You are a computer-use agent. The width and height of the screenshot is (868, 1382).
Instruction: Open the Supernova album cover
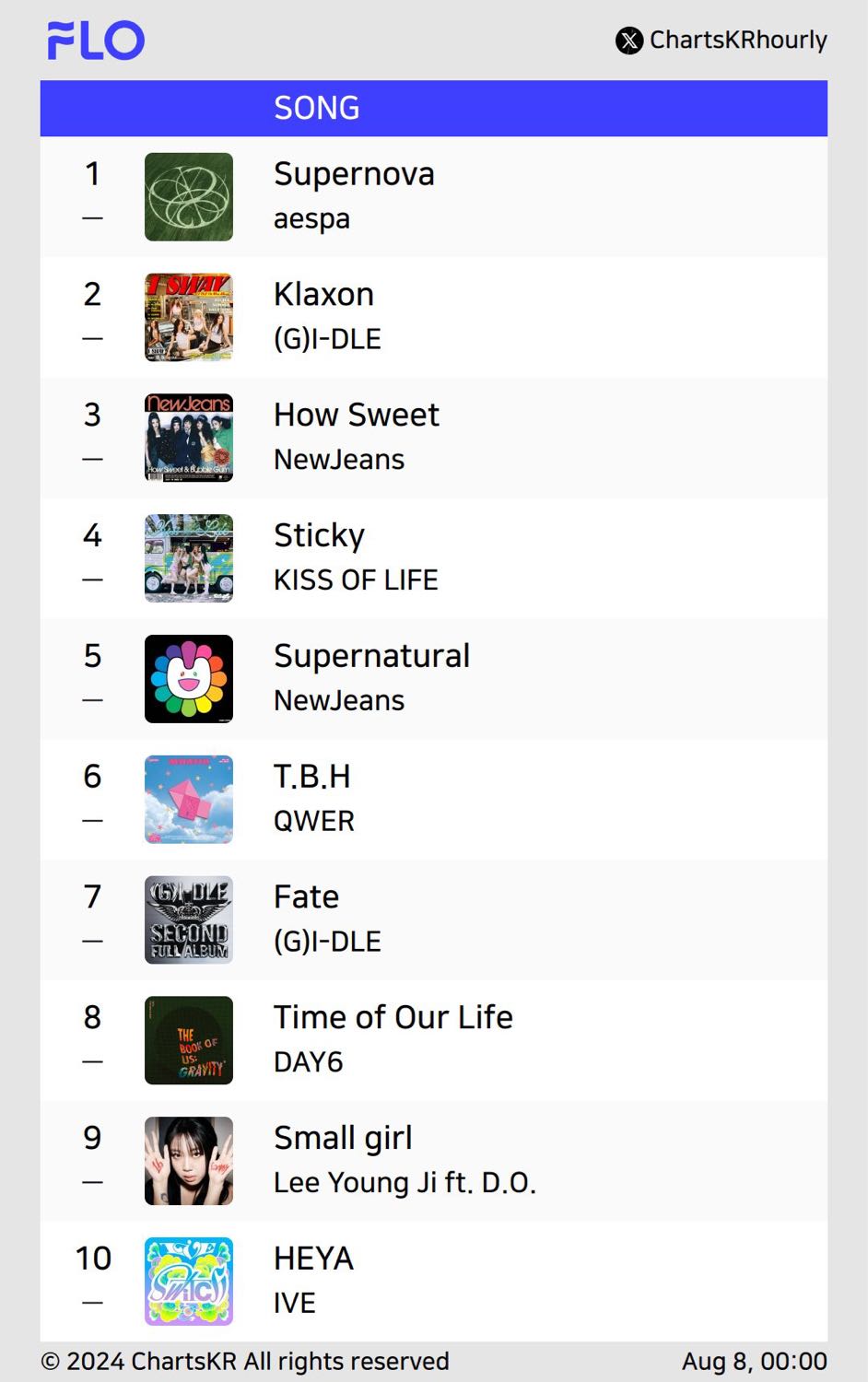(x=189, y=197)
